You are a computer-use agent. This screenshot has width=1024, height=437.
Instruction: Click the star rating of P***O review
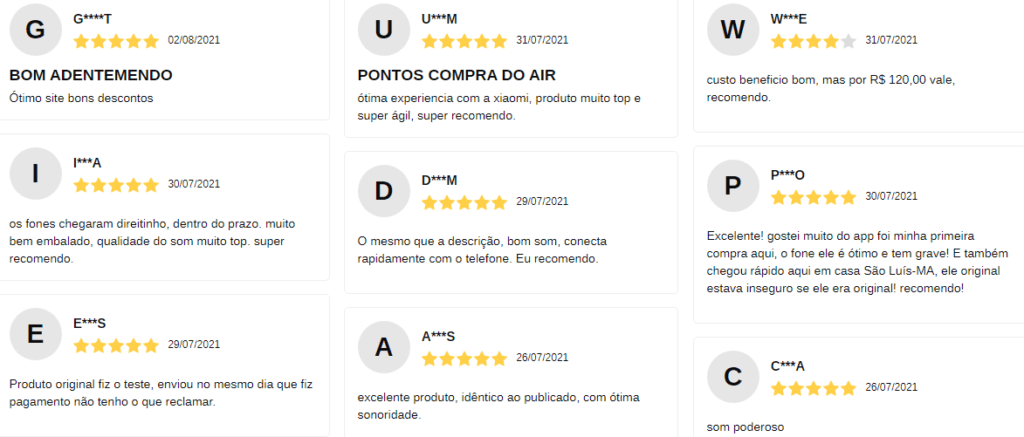(813, 197)
